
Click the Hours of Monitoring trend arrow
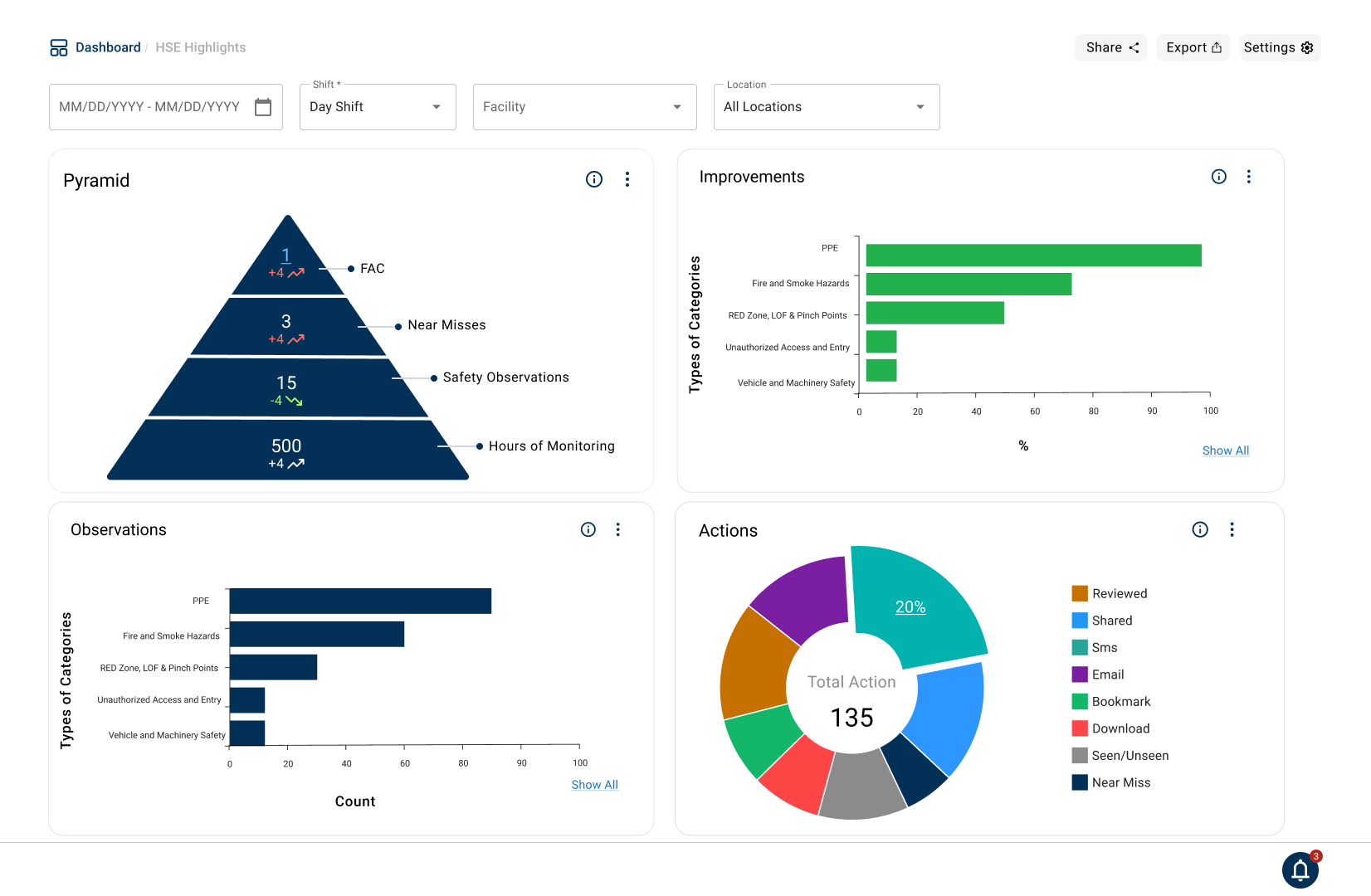click(x=296, y=464)
